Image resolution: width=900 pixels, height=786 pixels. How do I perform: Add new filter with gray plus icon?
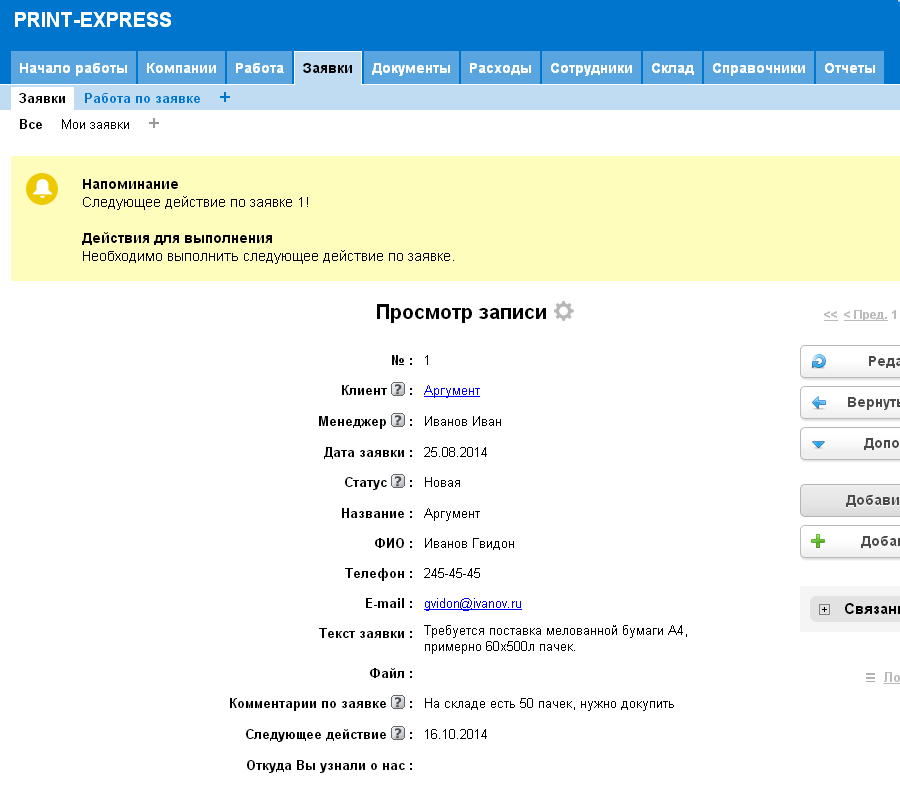click(x=154, y=124)
